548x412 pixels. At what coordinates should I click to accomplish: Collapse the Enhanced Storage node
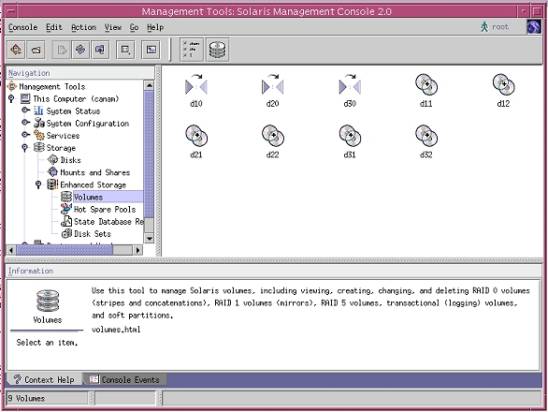pyautogui.click(x=38, y=185)
